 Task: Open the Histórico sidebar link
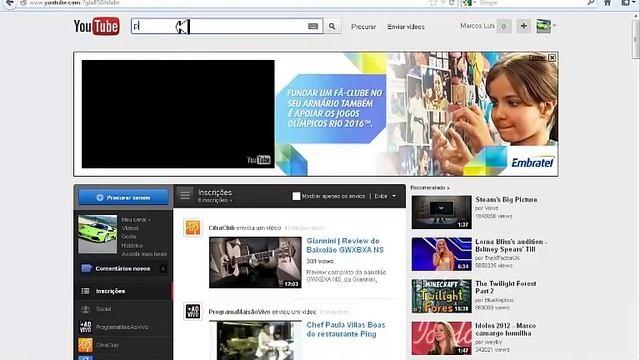[132, 245]
